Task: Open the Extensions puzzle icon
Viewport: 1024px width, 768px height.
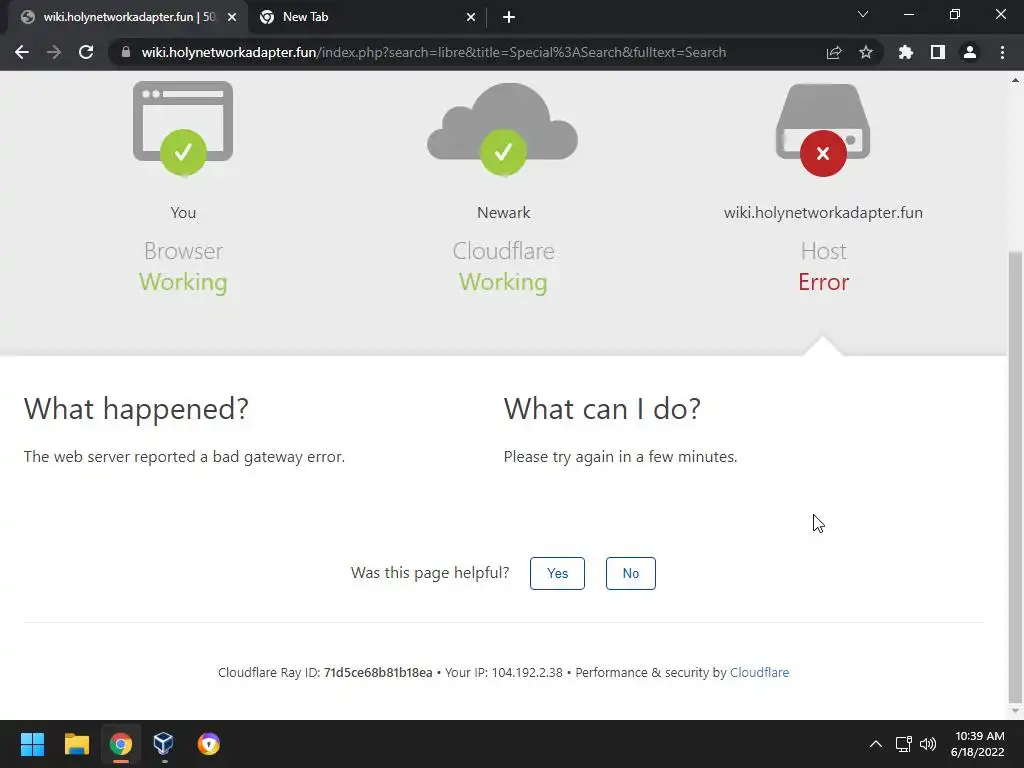Action: pyautogui.click(x=906, y=52)
